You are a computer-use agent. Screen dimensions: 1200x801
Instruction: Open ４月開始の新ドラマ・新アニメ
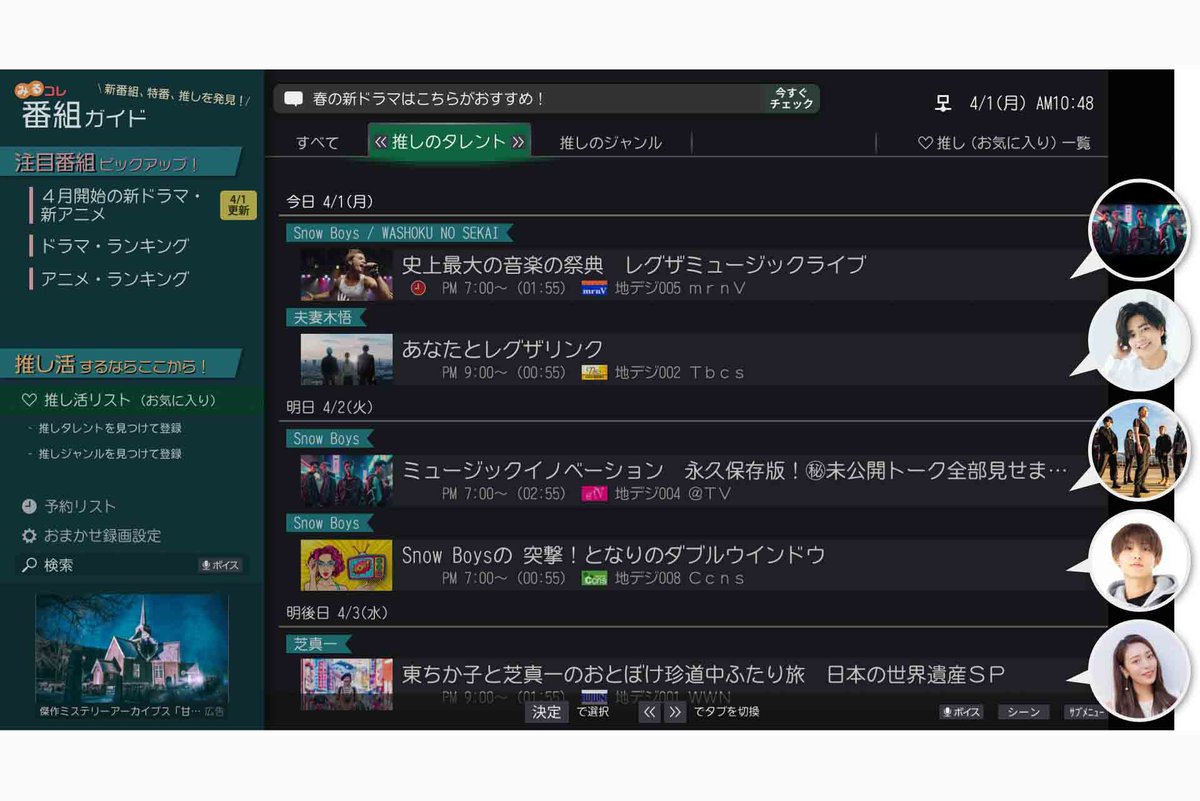122,205
